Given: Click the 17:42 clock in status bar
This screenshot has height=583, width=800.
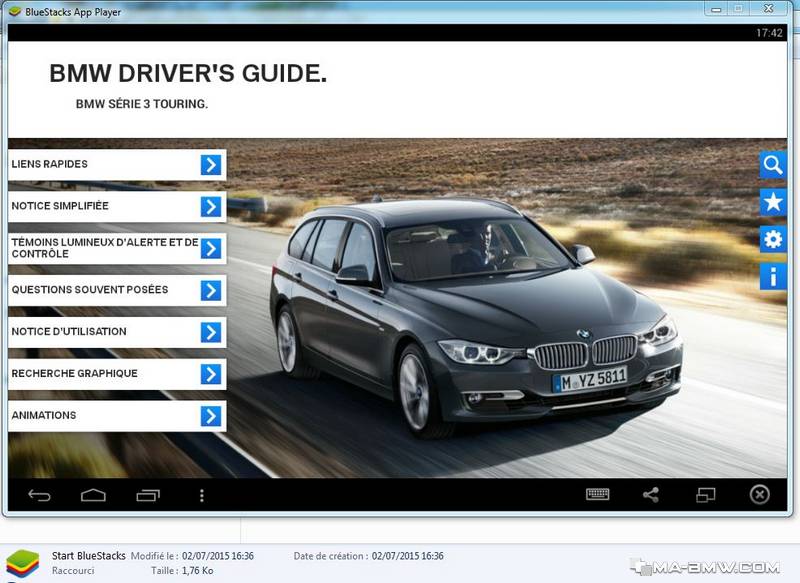Looking at the screenshot, I should point(769,33).
